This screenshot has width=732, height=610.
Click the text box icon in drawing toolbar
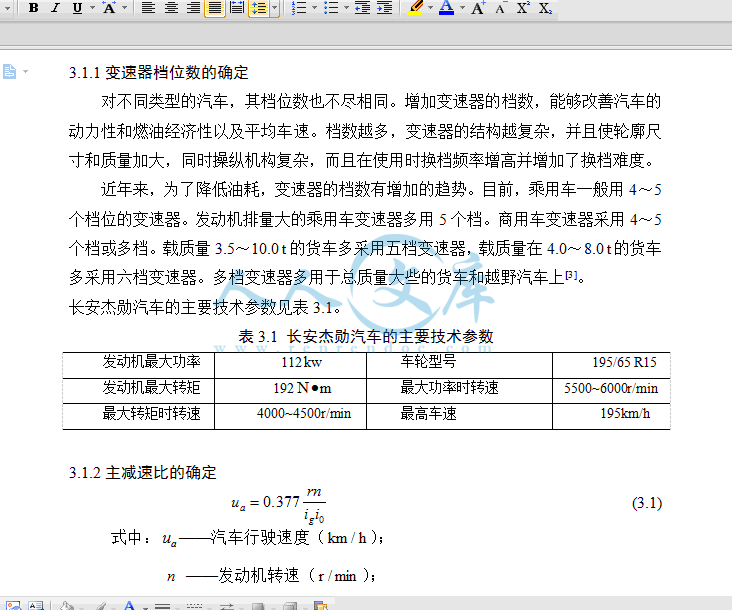(35, 605)
